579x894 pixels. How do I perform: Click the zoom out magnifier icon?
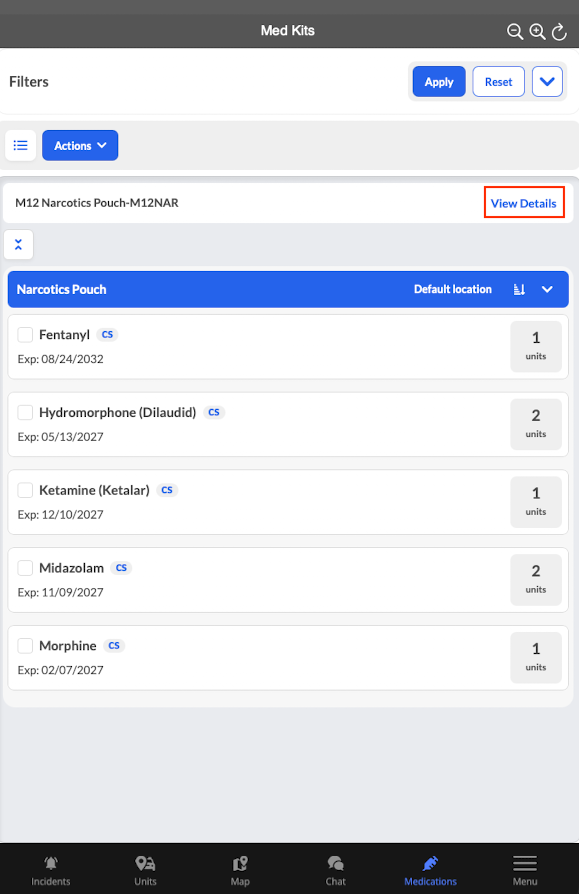515,31
